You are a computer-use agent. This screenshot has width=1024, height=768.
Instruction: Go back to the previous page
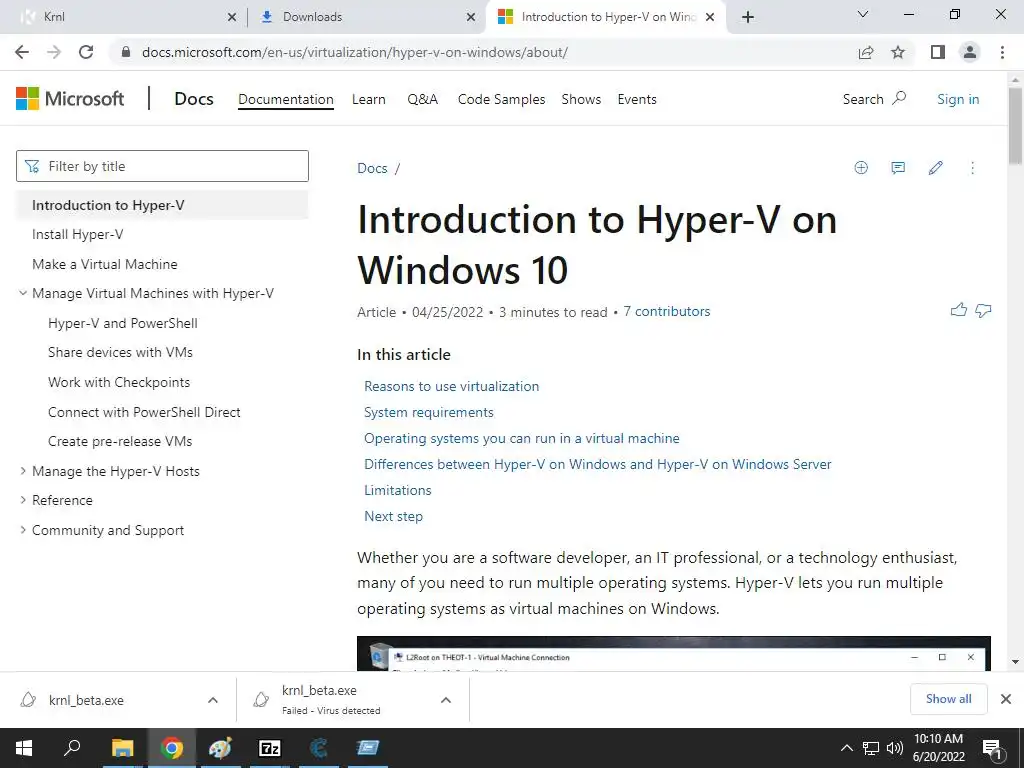pos(22,52)
